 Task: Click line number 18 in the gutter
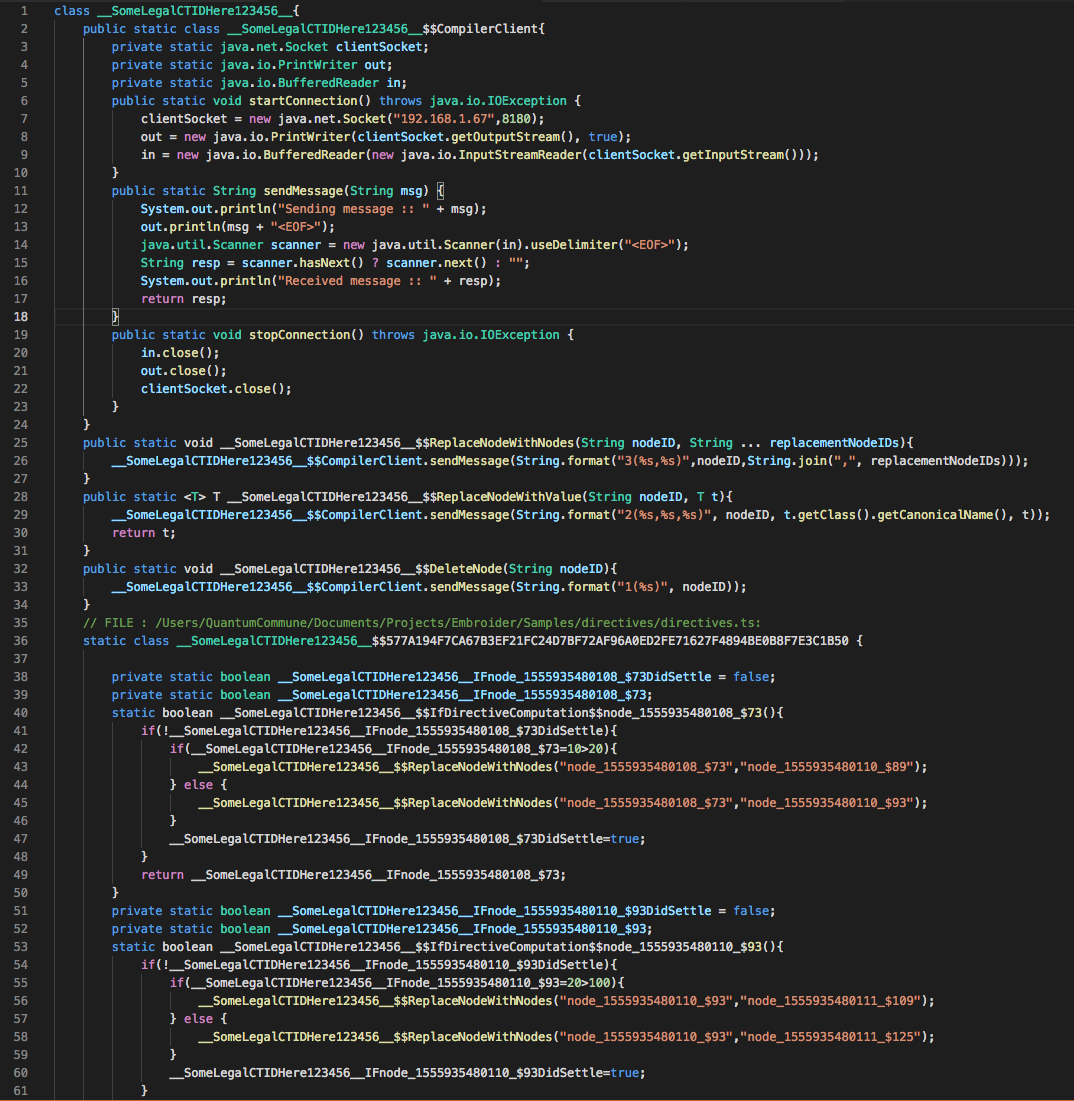21,316
